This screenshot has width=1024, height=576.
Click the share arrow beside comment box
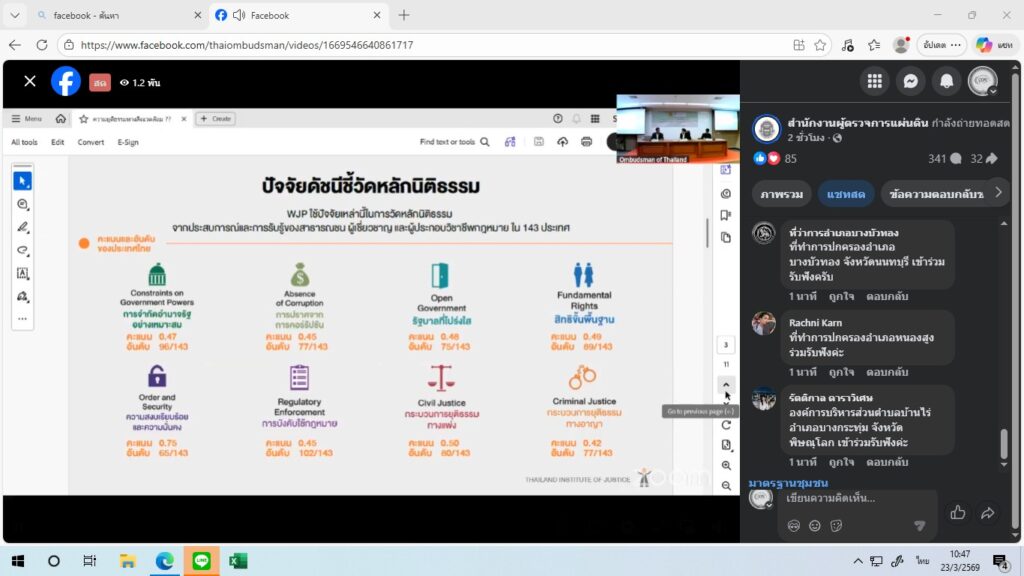click(x=988, y=513)
